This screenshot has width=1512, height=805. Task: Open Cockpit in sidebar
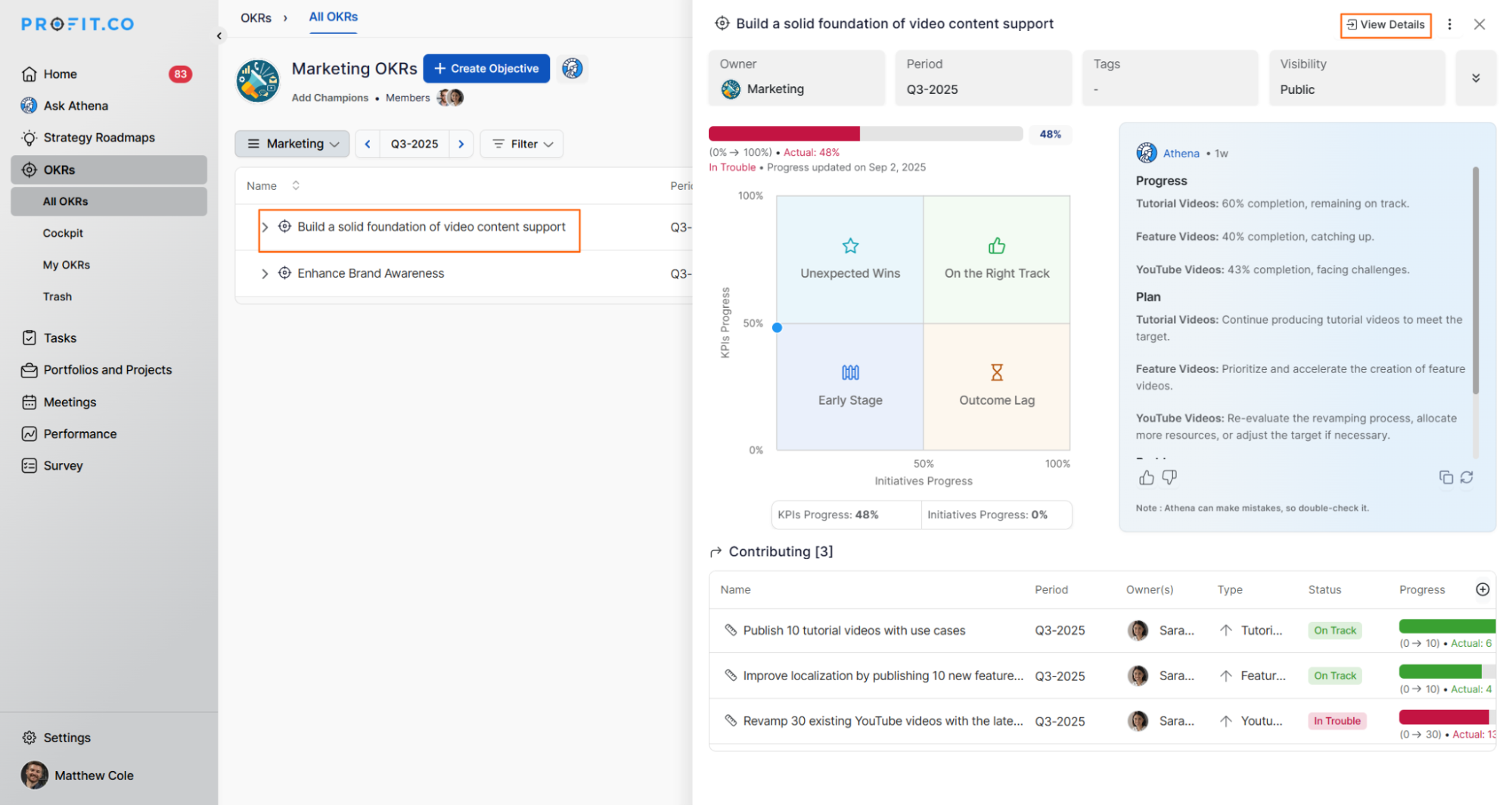pos(63,233)
